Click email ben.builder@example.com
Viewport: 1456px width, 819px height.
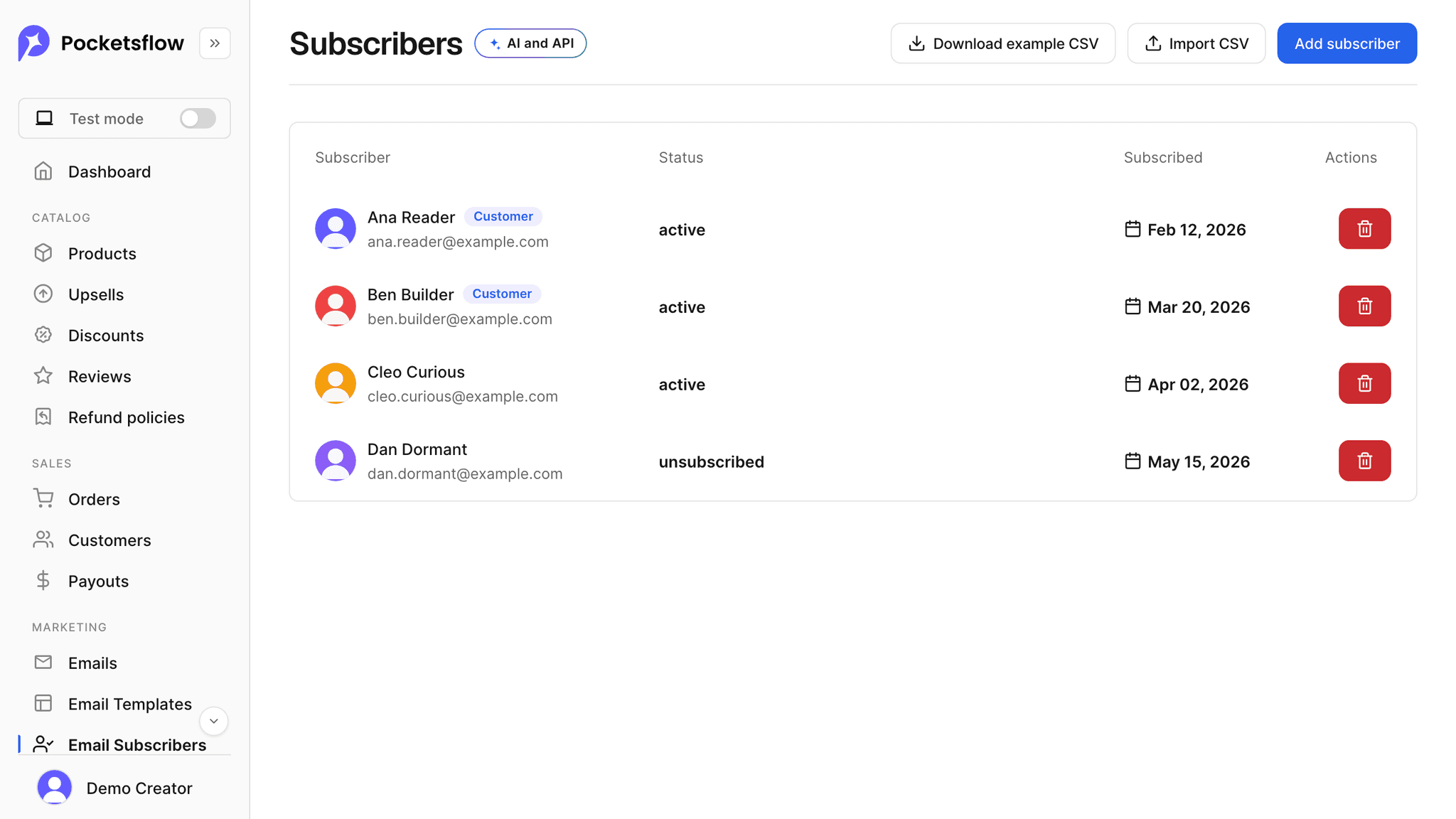pyautogui.click(x=460, y=319)
